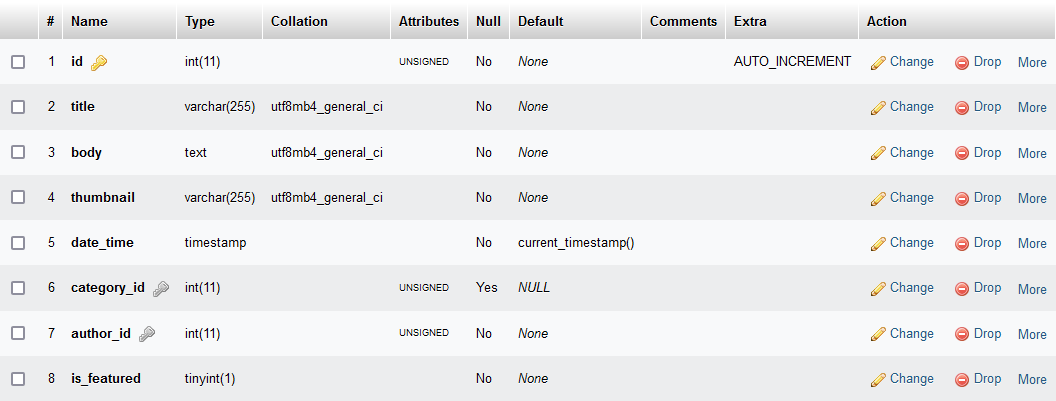1056x401 pixels.
Task: Click the red Drop icon for body
Action: click(x=962, y=153)
